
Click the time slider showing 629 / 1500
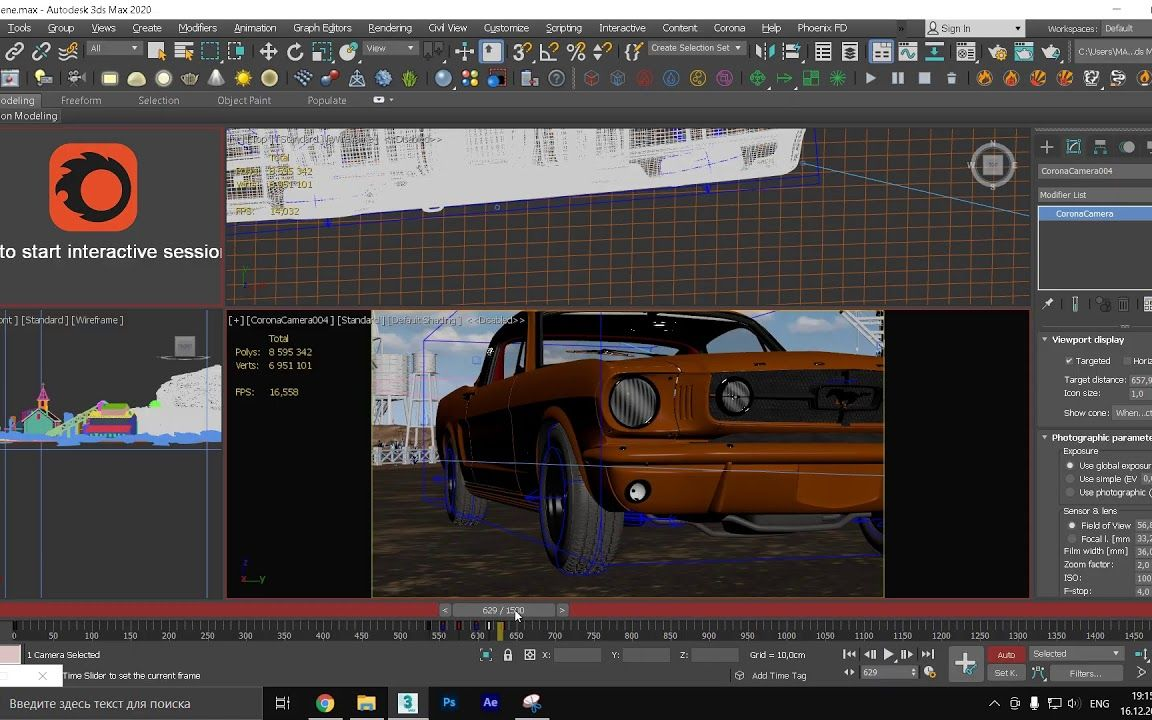(503, 610)
